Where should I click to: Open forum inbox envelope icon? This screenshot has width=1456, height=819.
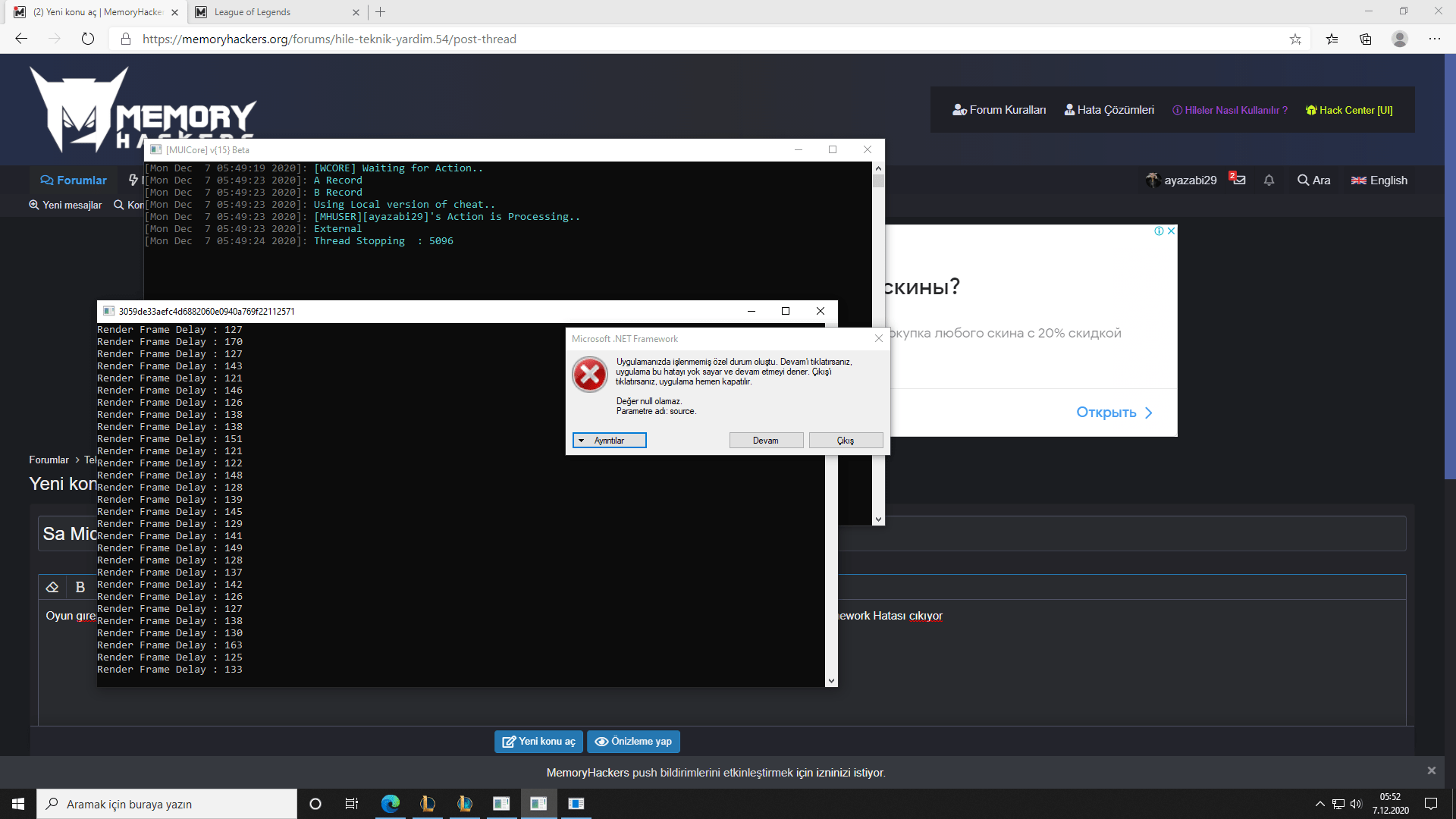(1238, 180)
